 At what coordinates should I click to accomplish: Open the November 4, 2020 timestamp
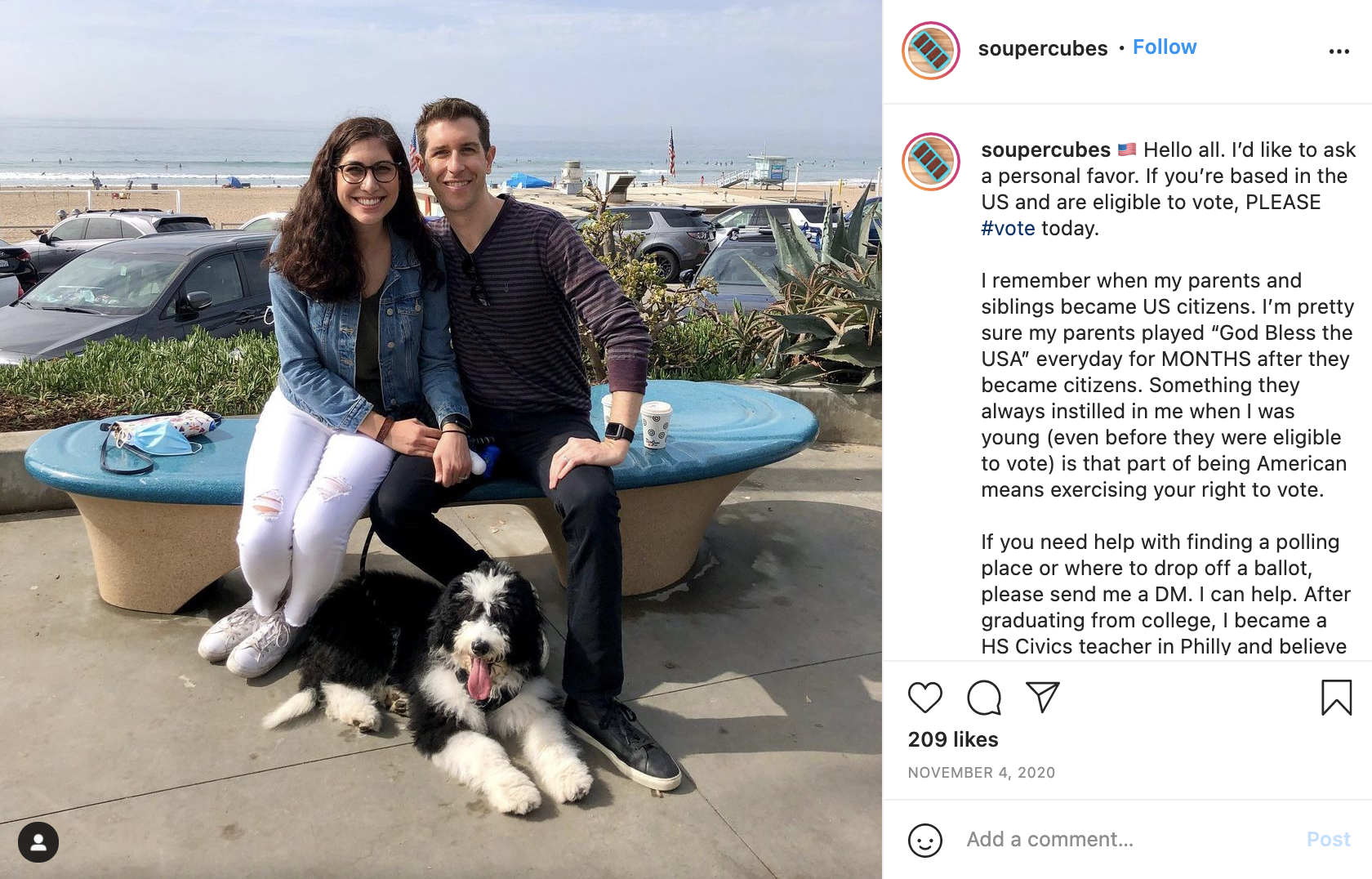pos(982,773)
